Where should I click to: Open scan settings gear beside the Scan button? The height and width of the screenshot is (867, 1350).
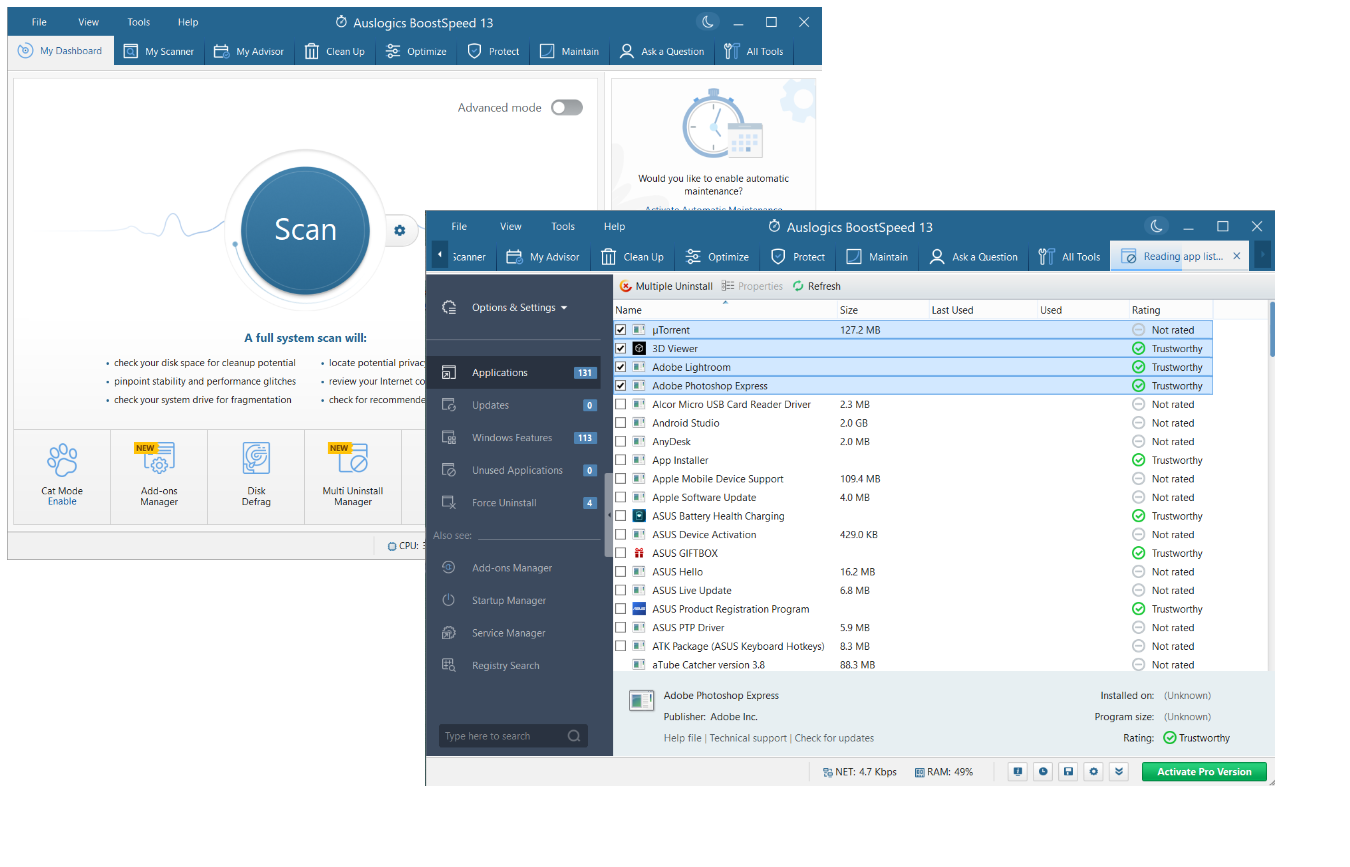[400, 231]
